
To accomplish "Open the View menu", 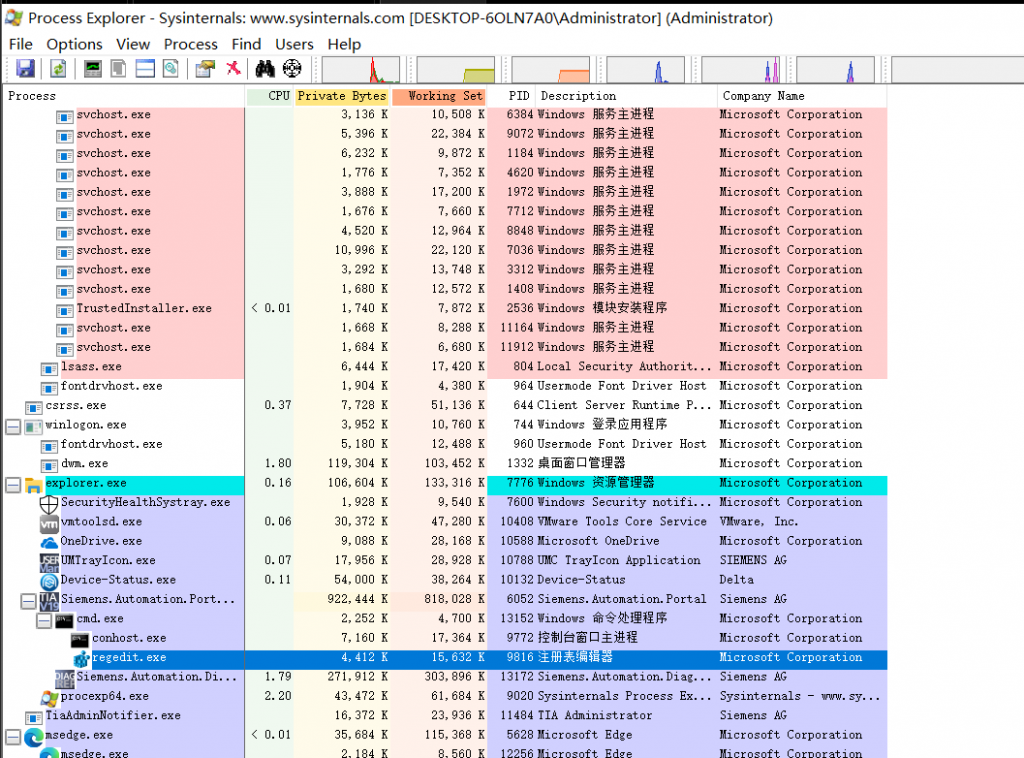I will 133,44.
